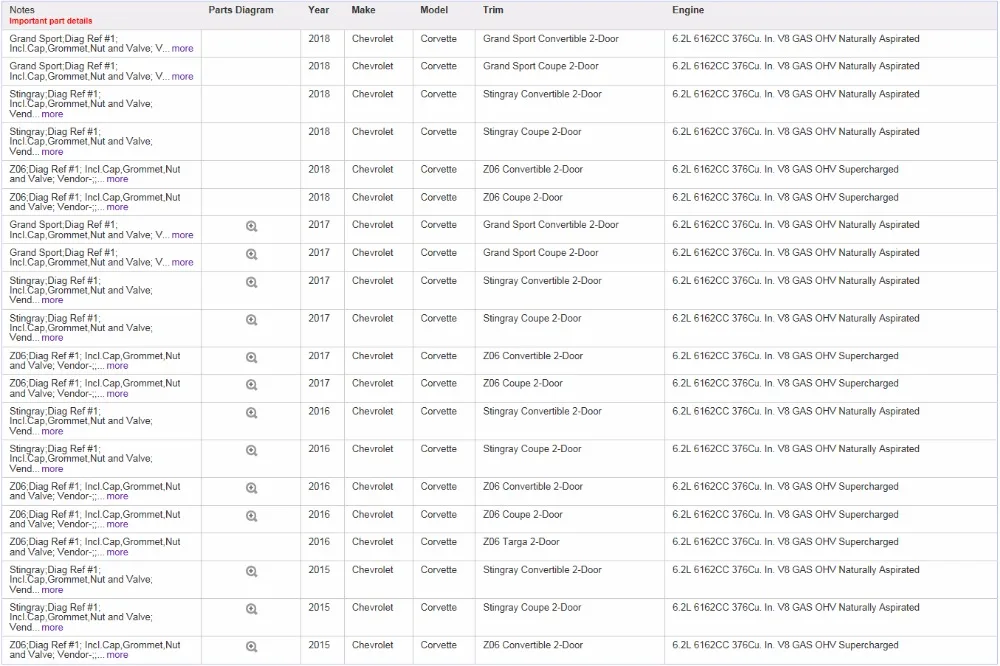Click the Model column header
Viewport: 1000px width, 666px height.
(434, 10)
